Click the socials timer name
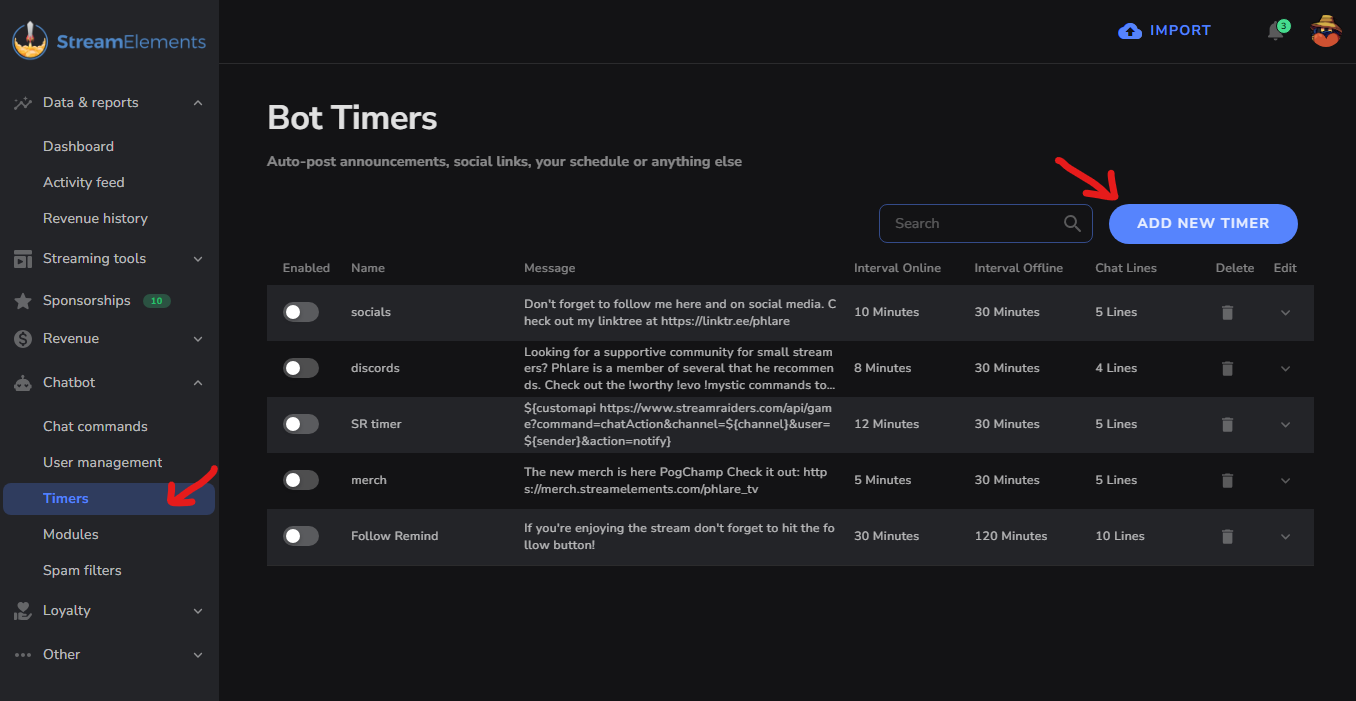The width and height of the screenshot is (1356, 701). pyautogui.click(x=371, y=312)
